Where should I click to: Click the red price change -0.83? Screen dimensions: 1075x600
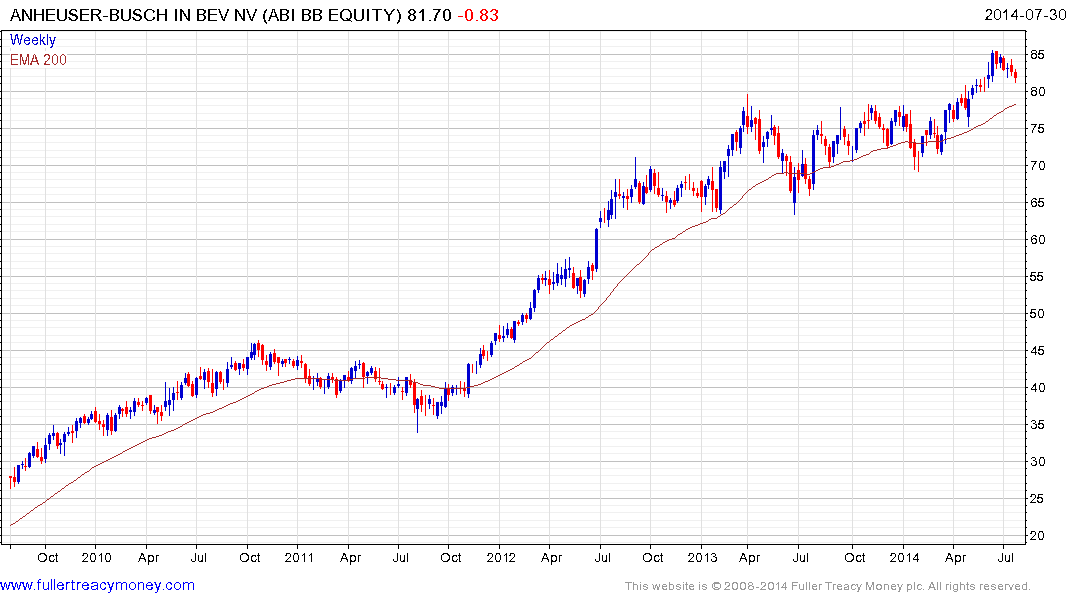click(x=478, y=15)
